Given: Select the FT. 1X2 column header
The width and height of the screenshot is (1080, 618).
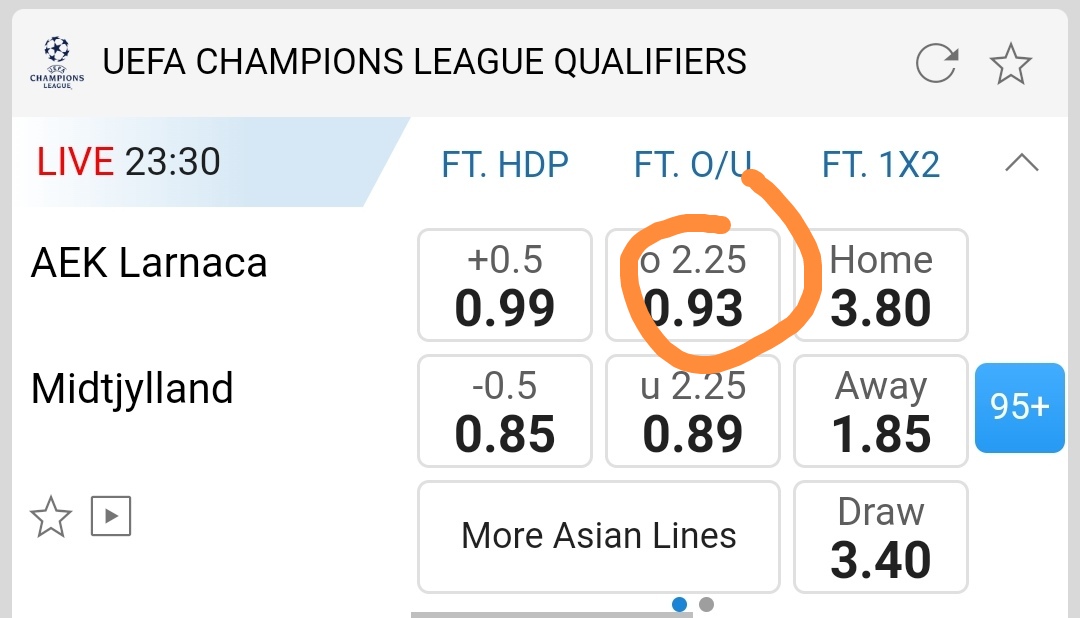Looking at the screenshot, I should pos(881,164).
